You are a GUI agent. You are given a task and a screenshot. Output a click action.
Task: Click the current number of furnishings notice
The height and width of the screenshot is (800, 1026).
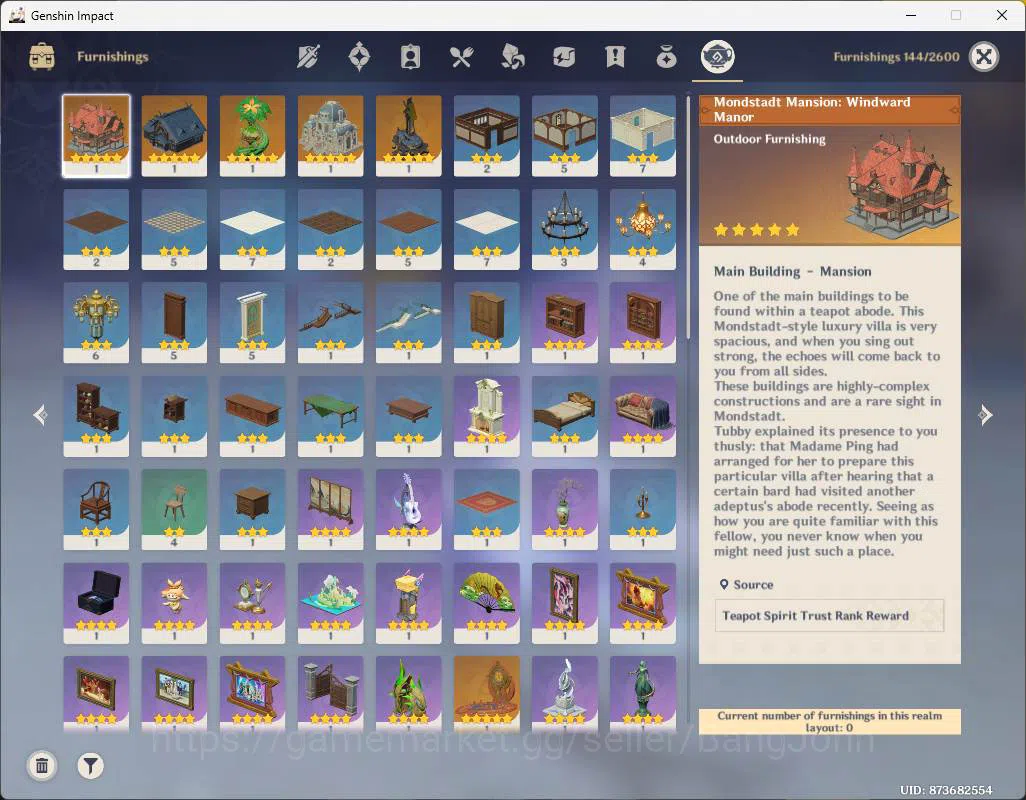(x=830, y=722)
